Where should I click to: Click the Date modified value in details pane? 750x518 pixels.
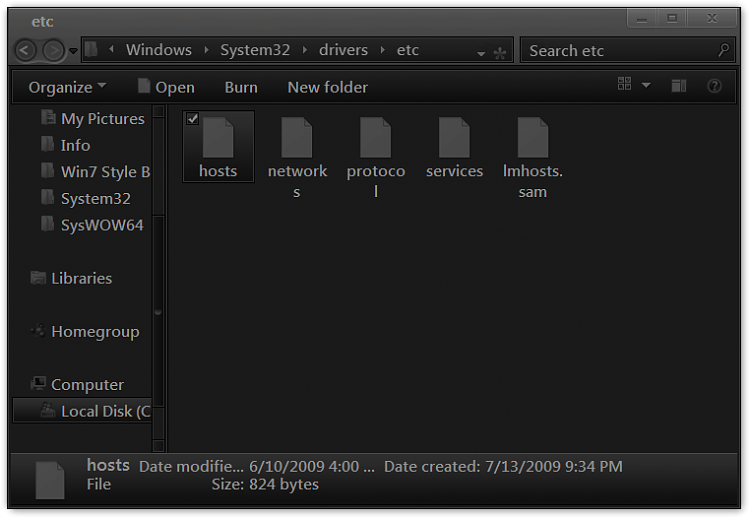pyautogui.click(x=311, y=466)
